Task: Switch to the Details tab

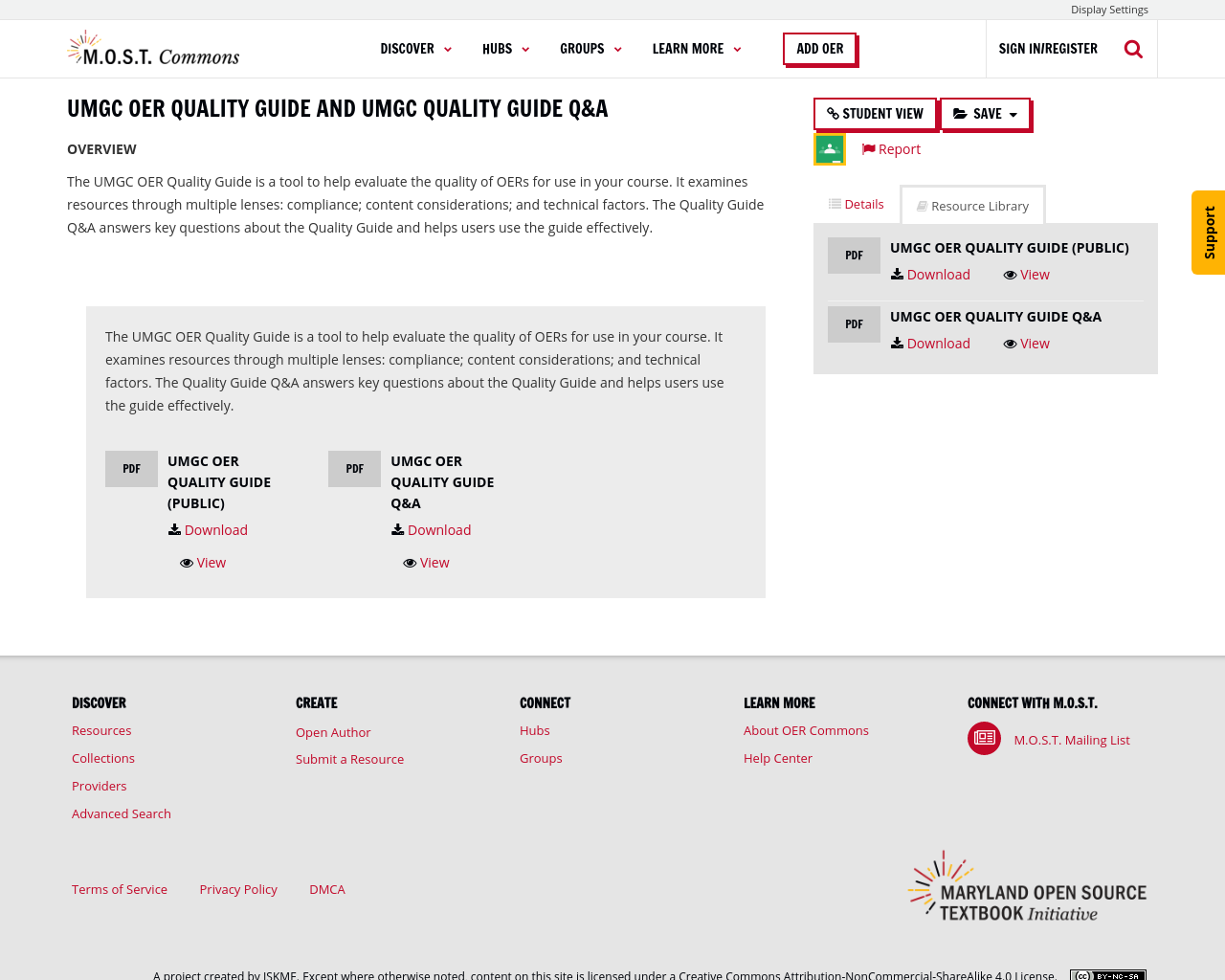Action: 855,202
